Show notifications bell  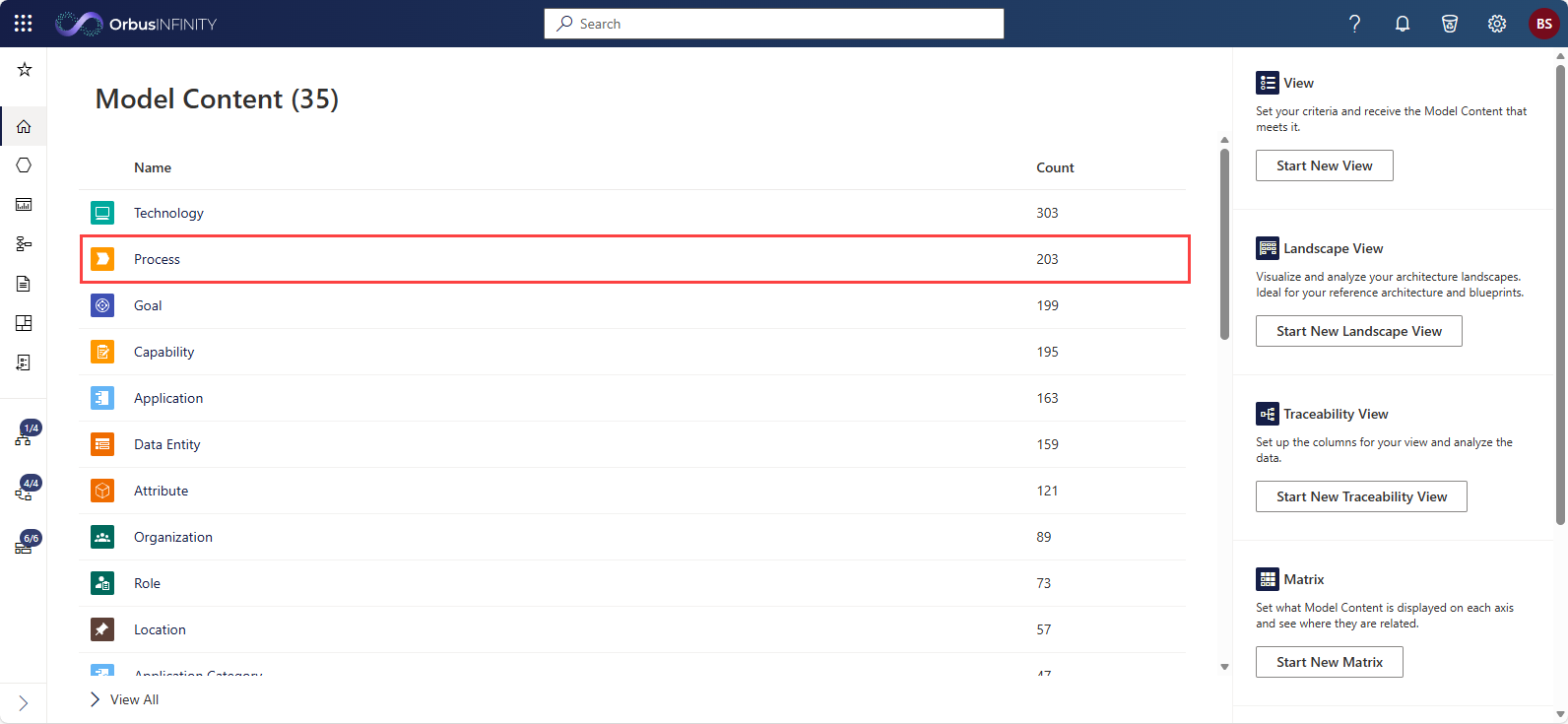click(1403, 24)
